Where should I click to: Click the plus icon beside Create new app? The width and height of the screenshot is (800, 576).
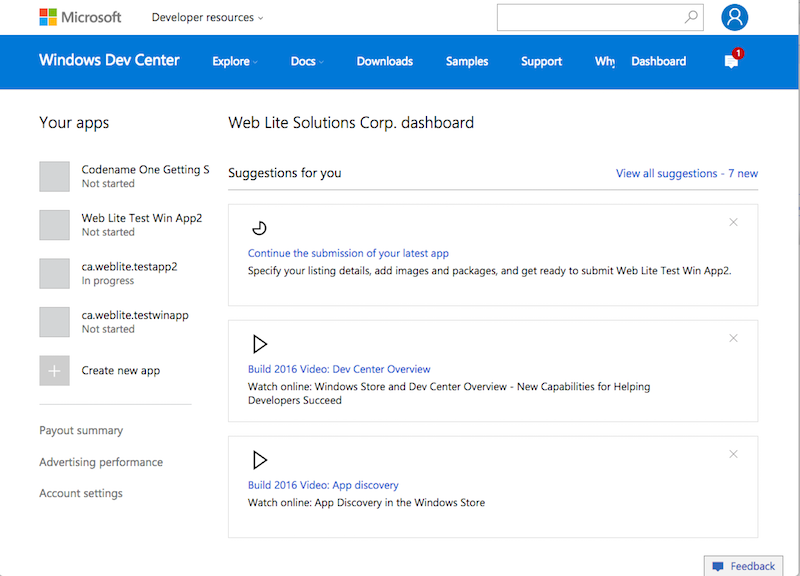click(54, 370)
